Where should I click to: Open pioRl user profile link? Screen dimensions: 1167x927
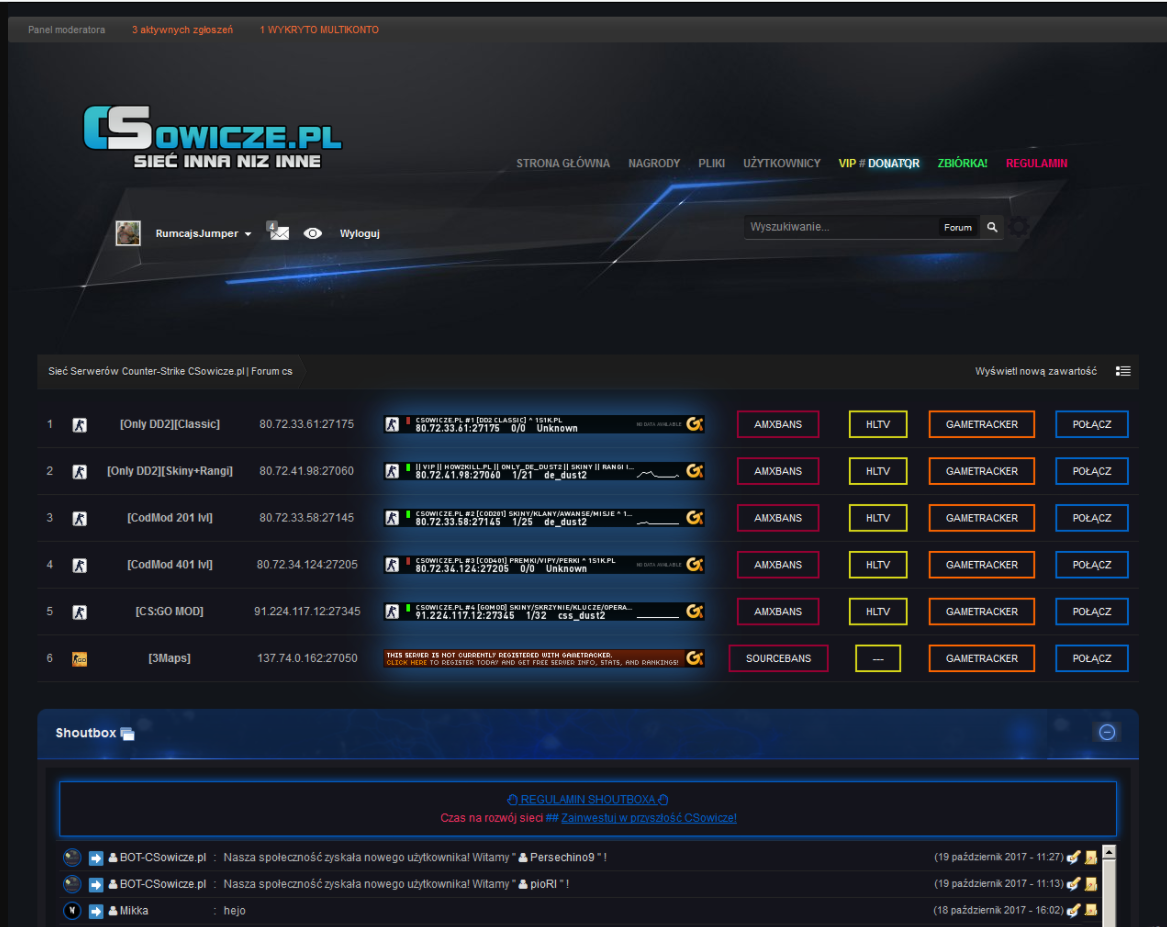point(543,885)
